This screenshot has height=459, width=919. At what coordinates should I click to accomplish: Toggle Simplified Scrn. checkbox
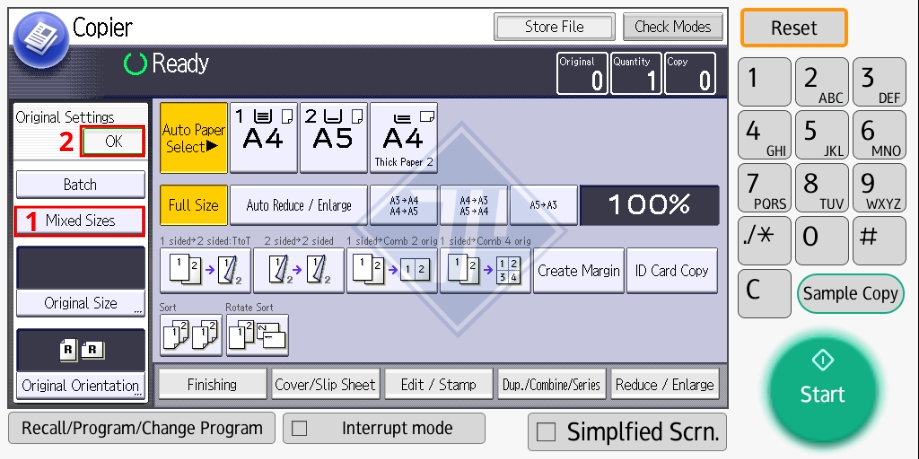pos(546,432)
